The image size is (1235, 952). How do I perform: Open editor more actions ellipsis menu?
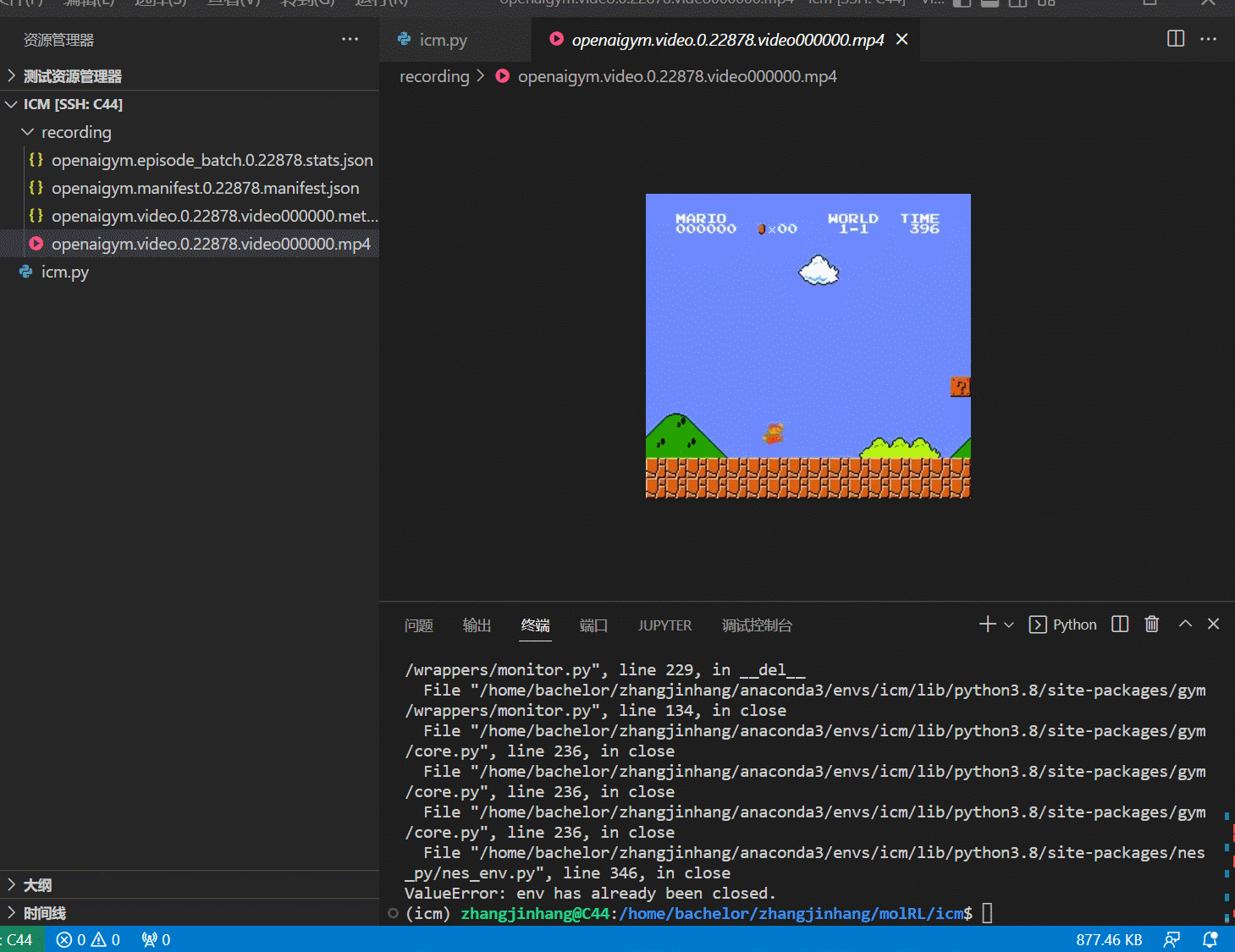[1208, 39]
